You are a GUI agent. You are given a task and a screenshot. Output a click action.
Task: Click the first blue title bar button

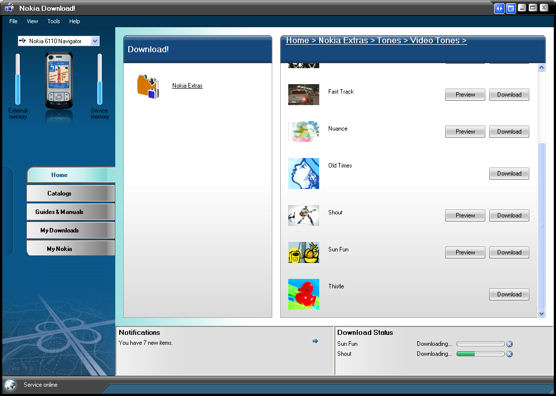click(499, 8)
